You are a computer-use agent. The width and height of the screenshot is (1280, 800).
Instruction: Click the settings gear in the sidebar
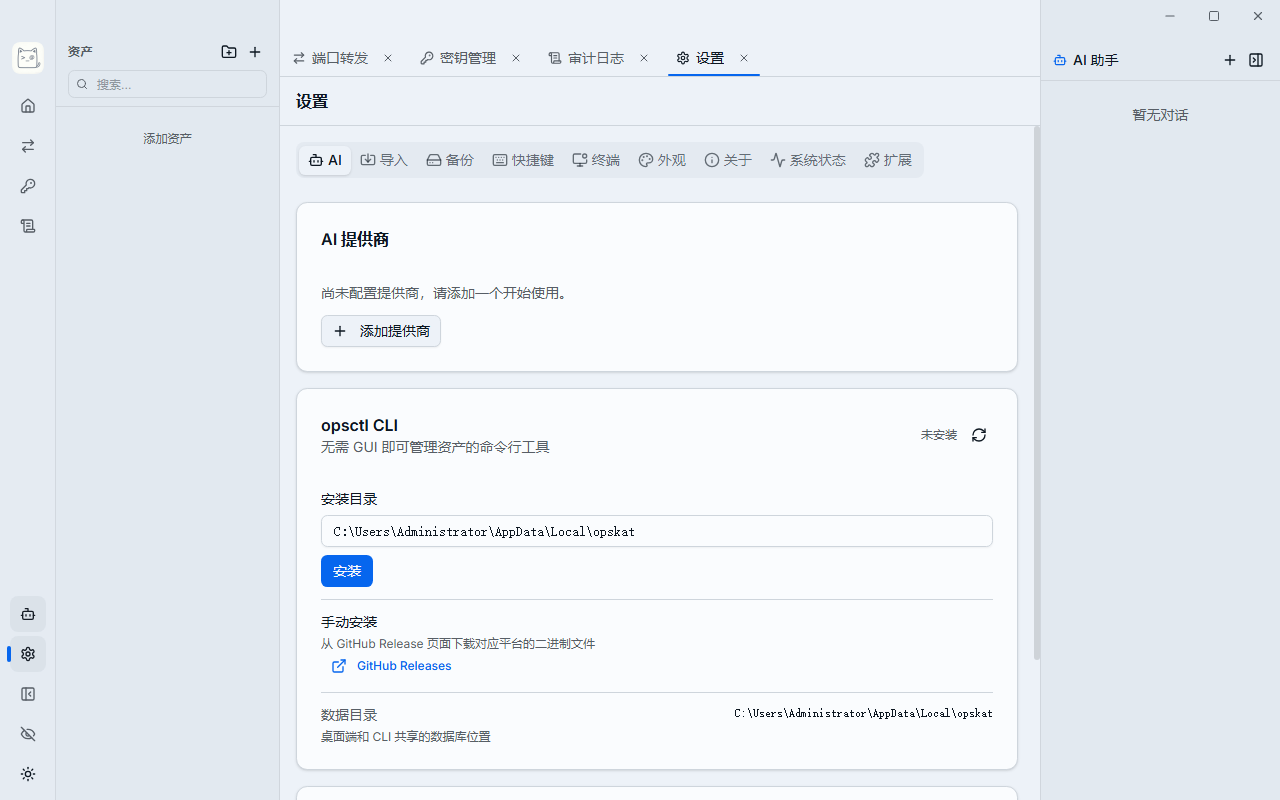click(27, 653)
